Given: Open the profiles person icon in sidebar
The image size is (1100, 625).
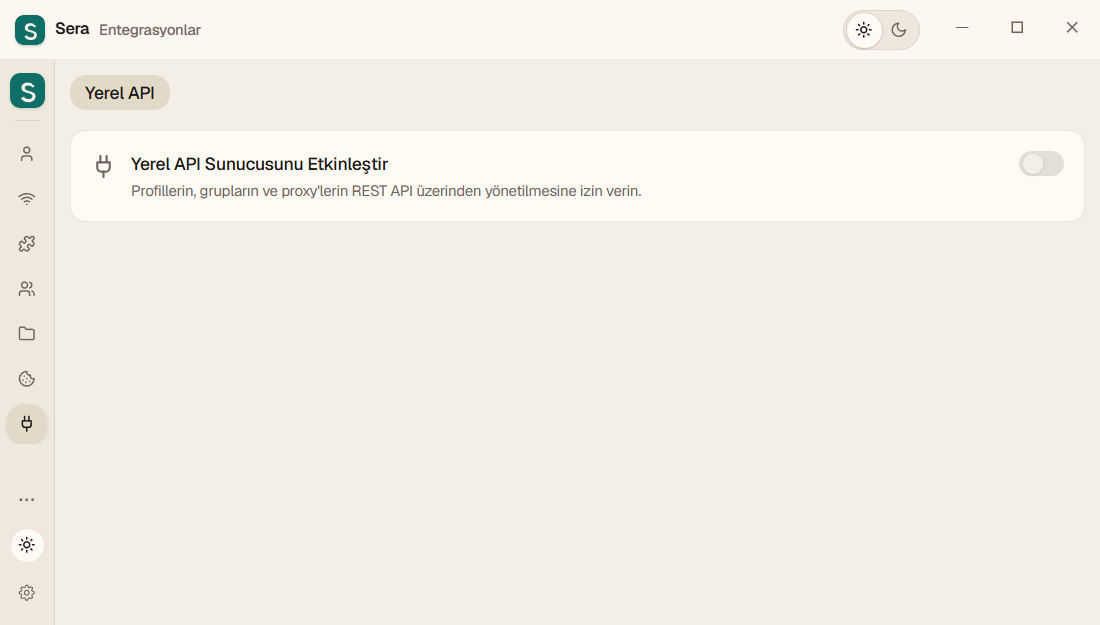Looking at the screenshot, I should [27, 154].
